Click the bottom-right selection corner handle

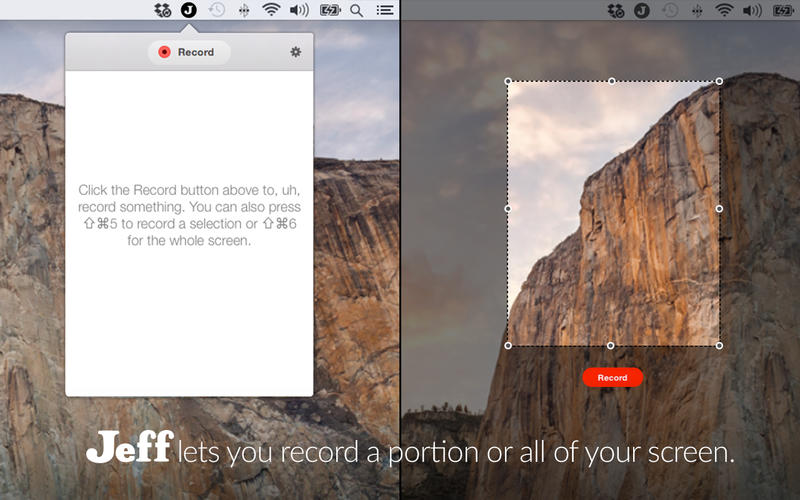point(719,346)
